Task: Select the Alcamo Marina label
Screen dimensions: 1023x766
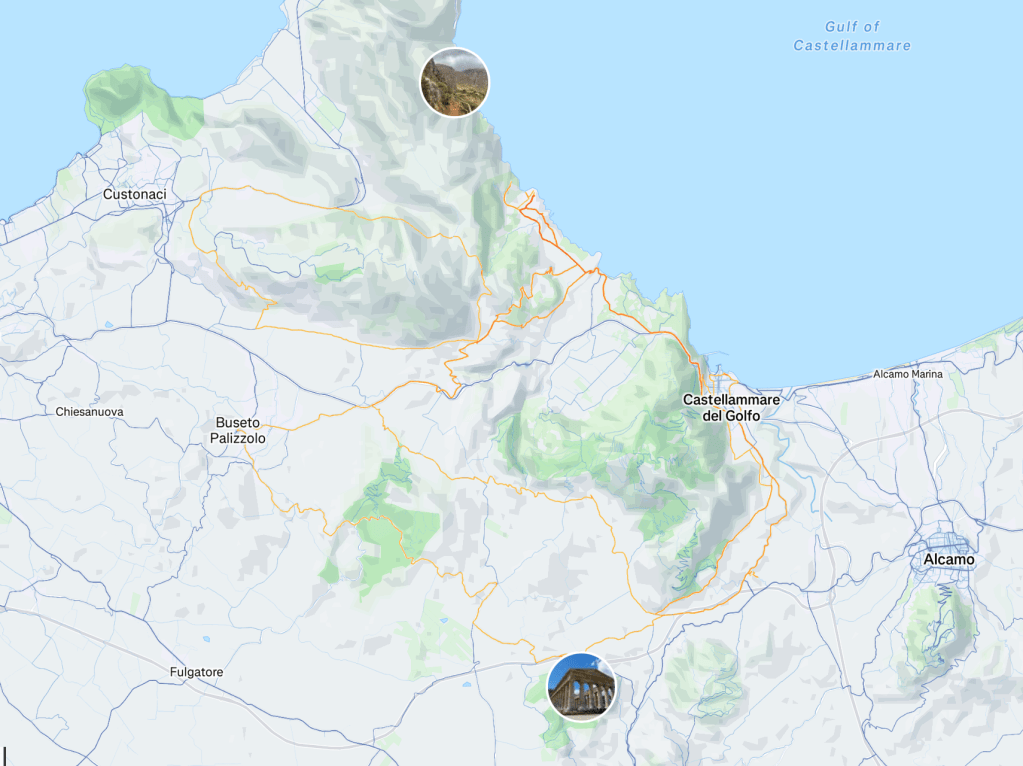Action: (x=908, y=375)
